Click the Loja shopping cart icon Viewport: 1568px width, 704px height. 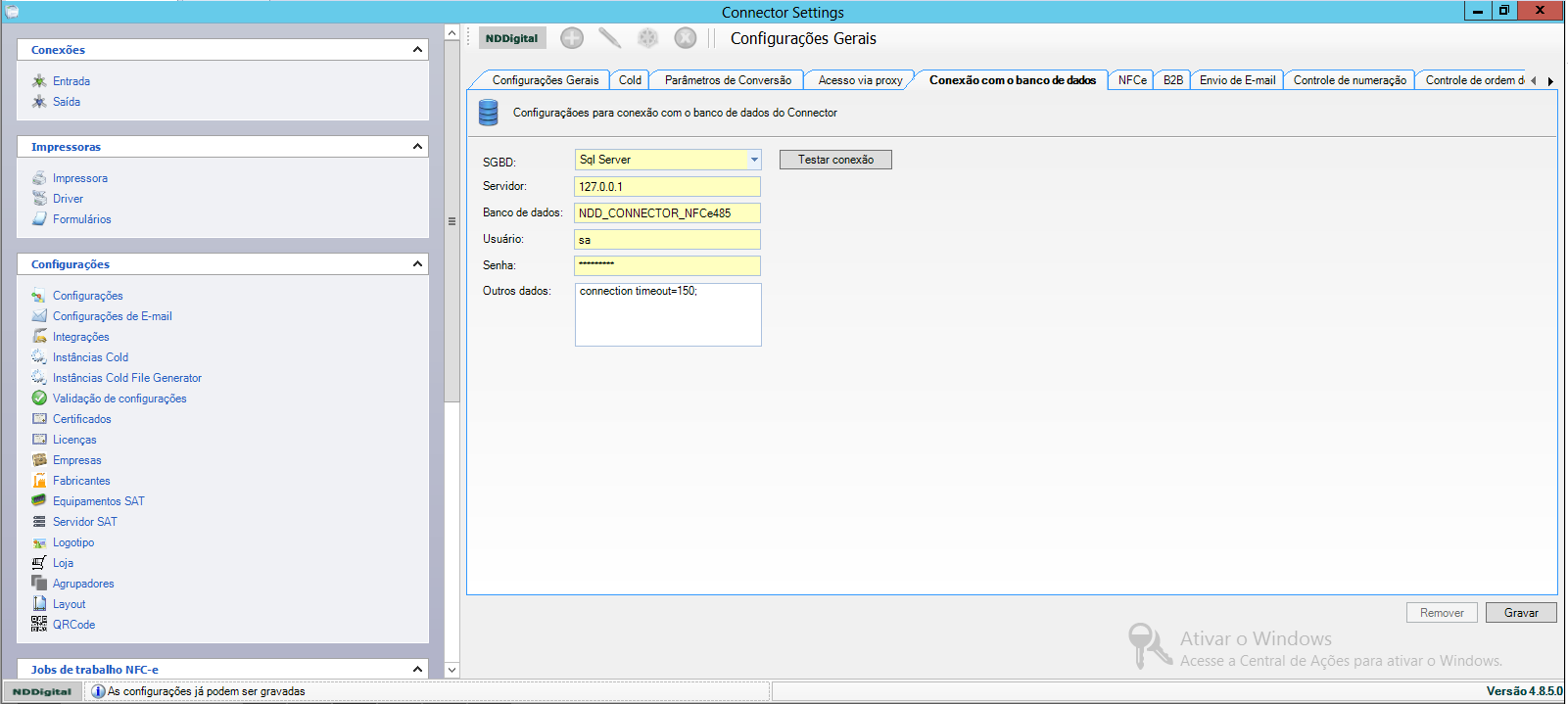[x=39, y=562]
